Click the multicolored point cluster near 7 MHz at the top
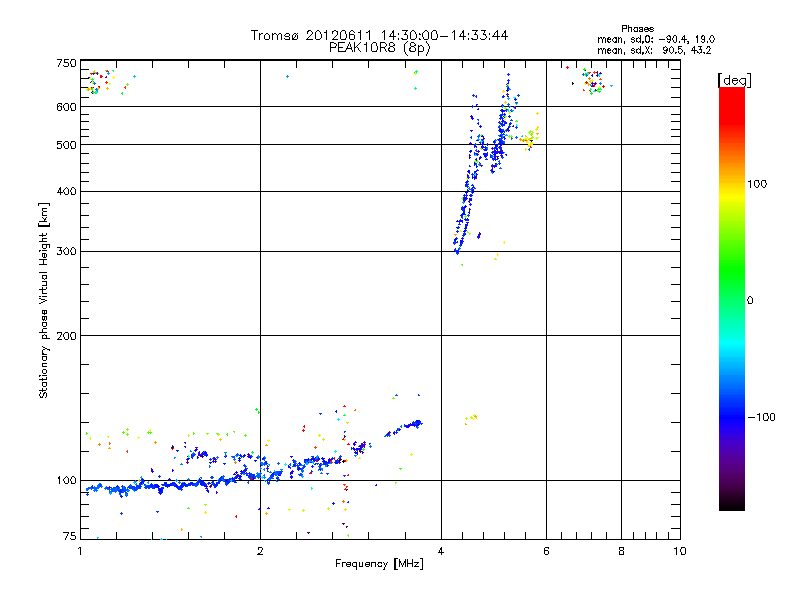Image resolution: width=800 pixels, height=600 pixels. tap(592, 80)
